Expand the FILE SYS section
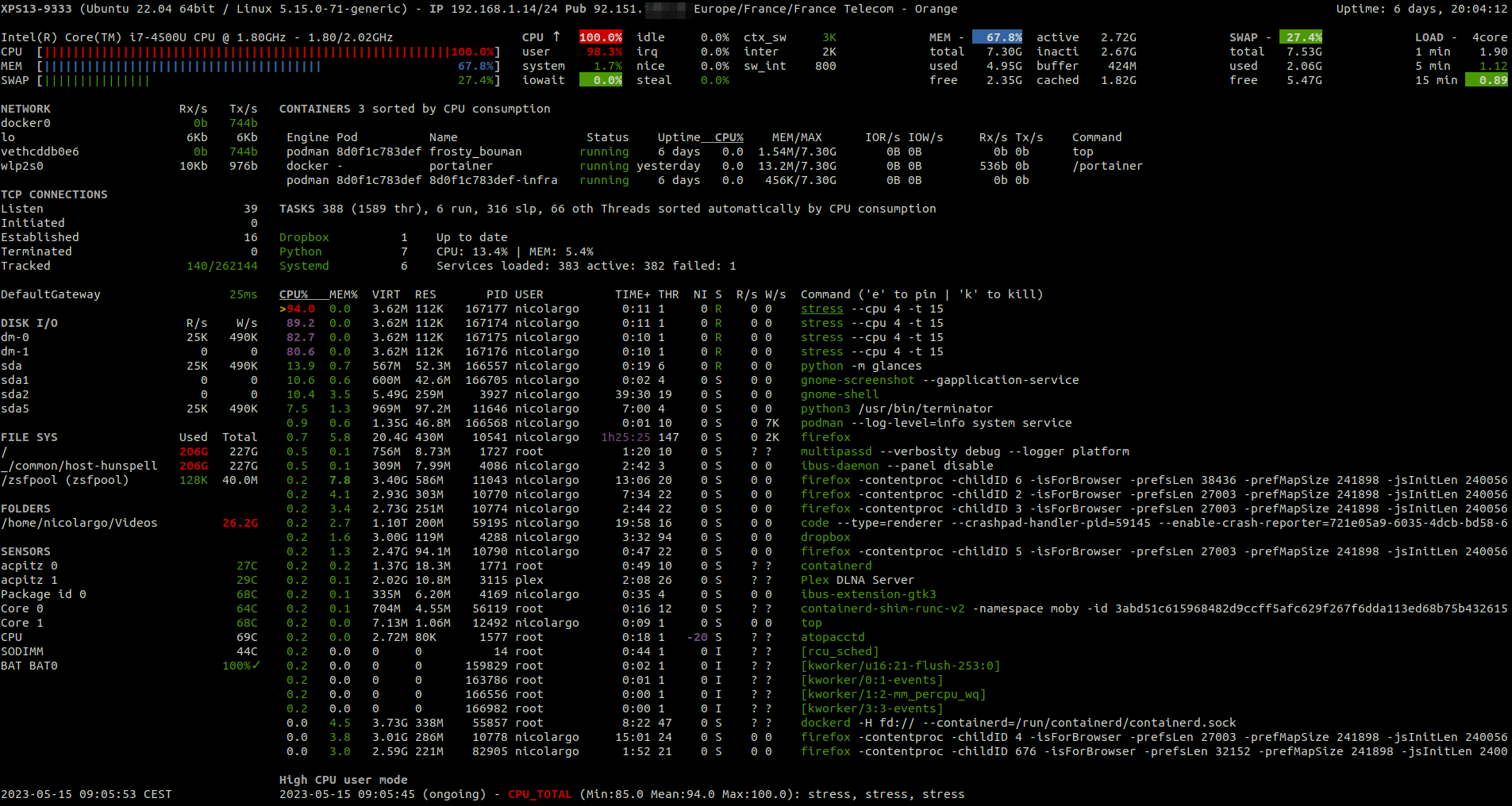1512x806 pixels. pyautogui.click(x=29, y=436)
